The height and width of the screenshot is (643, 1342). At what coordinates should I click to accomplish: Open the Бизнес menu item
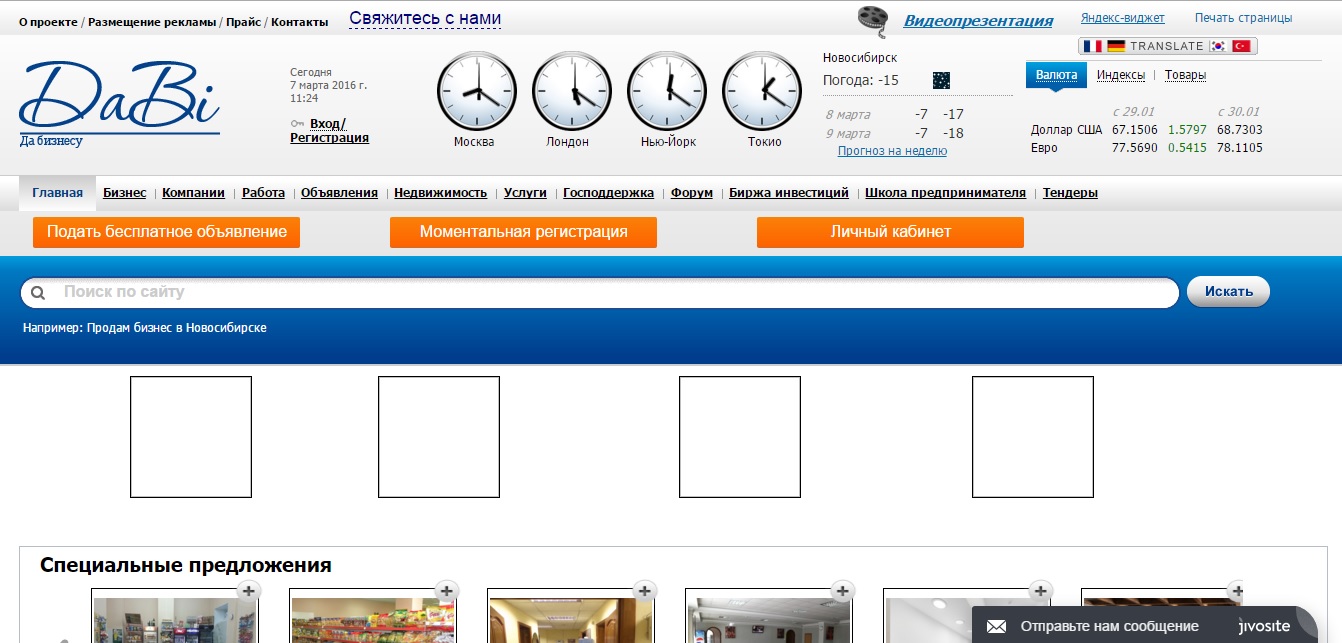pos(125,193)
